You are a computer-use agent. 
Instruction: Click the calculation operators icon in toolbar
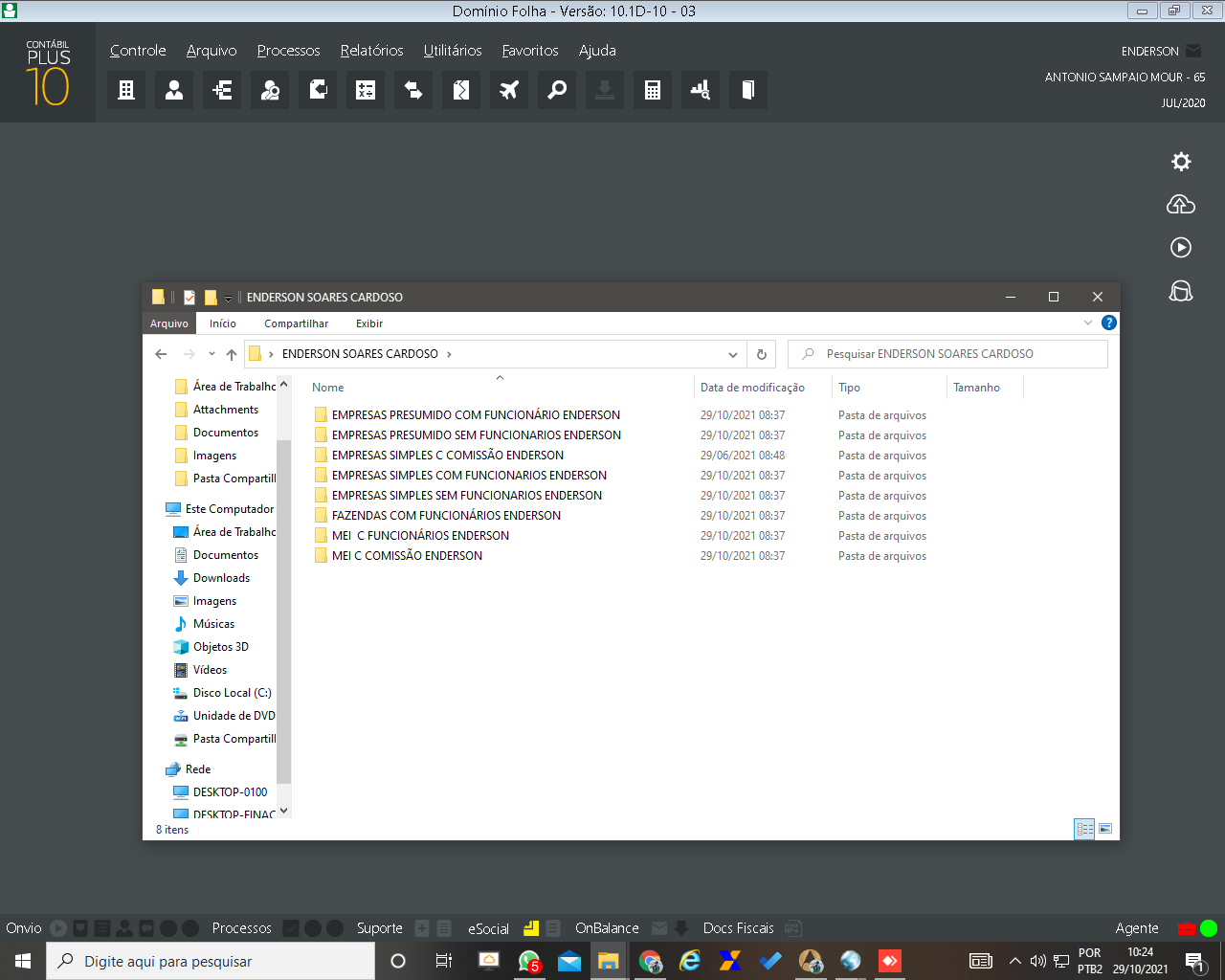click(366, 90)
